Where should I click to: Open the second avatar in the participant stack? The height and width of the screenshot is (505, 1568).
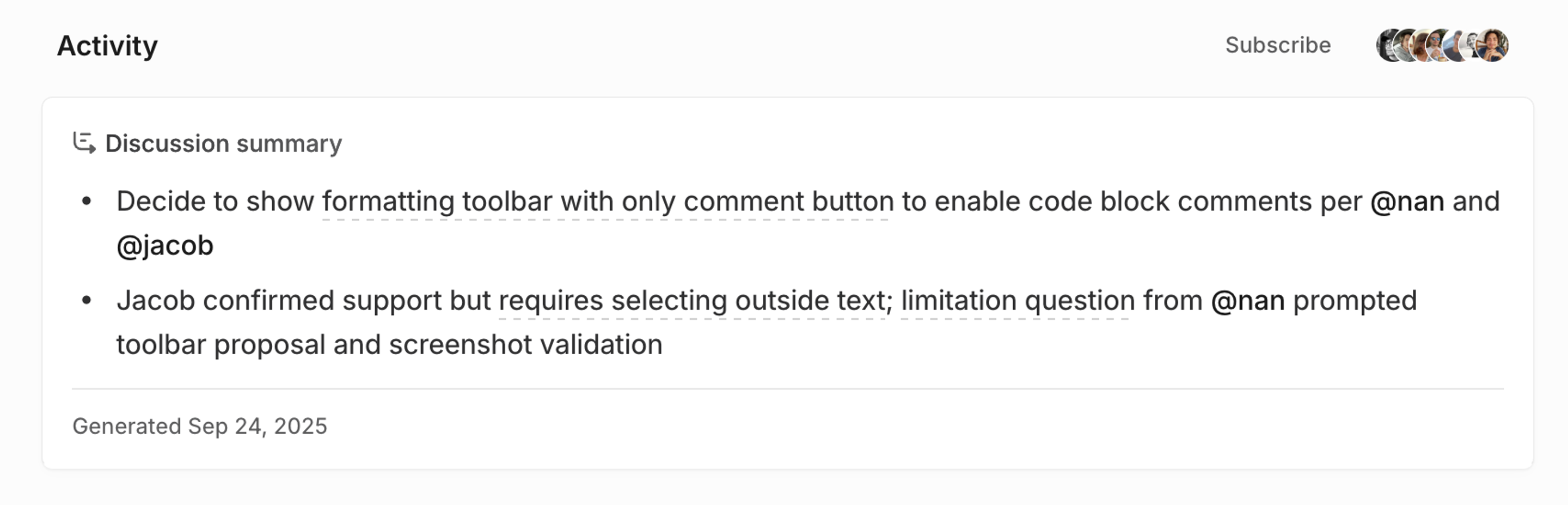coord(1403,46)
